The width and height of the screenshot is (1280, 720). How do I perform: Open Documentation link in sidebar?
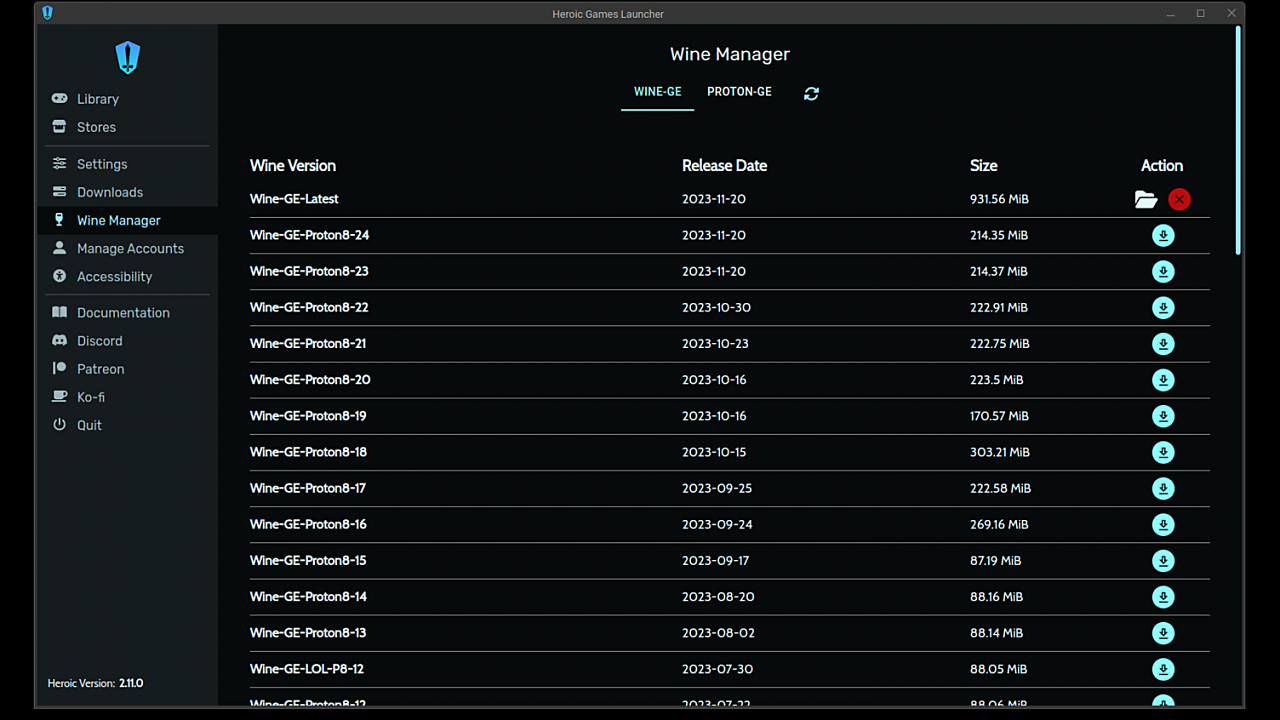point(127,313)
